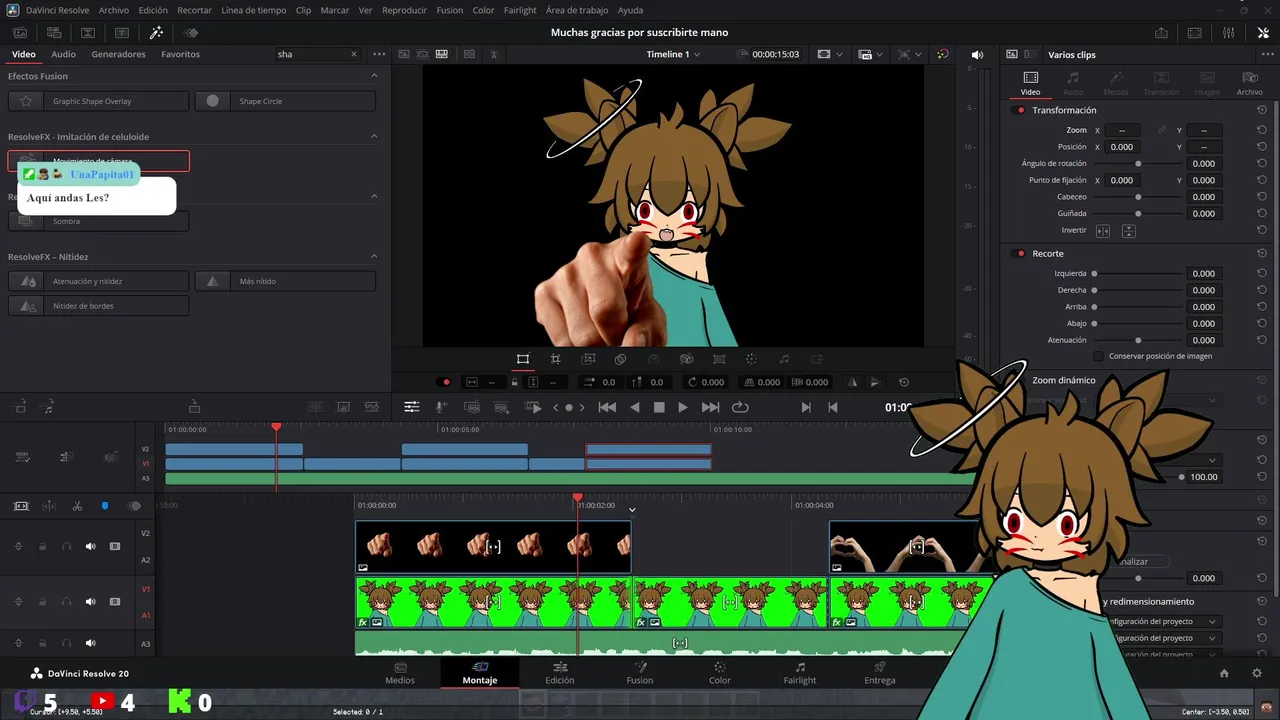The image size is (1280, 720).
Task: Mute viewer audio speaker icon
Action: (x=977, y=54)
